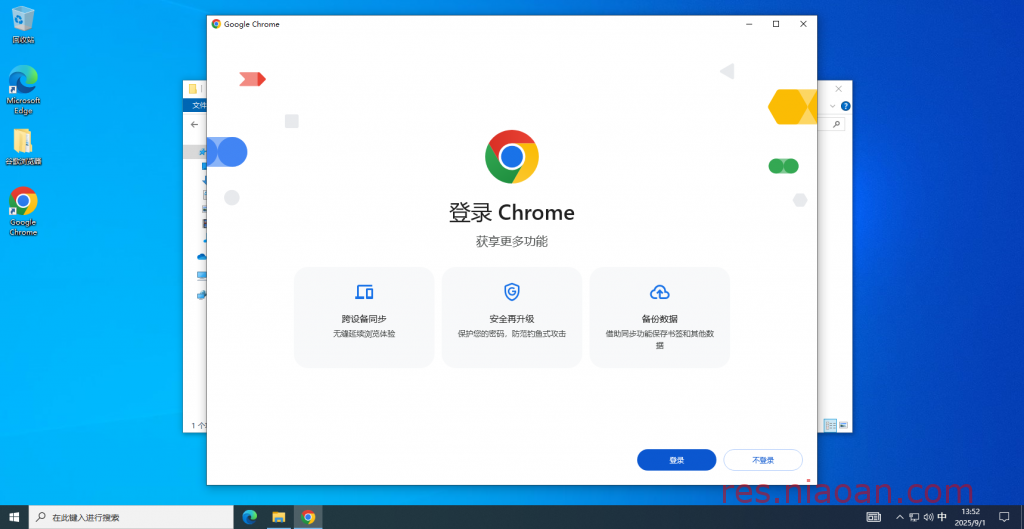Click the blue 登录 sign-in button
Image resolution: width=1024 pixels, height=529 pixels.
[x=677, y=460]
